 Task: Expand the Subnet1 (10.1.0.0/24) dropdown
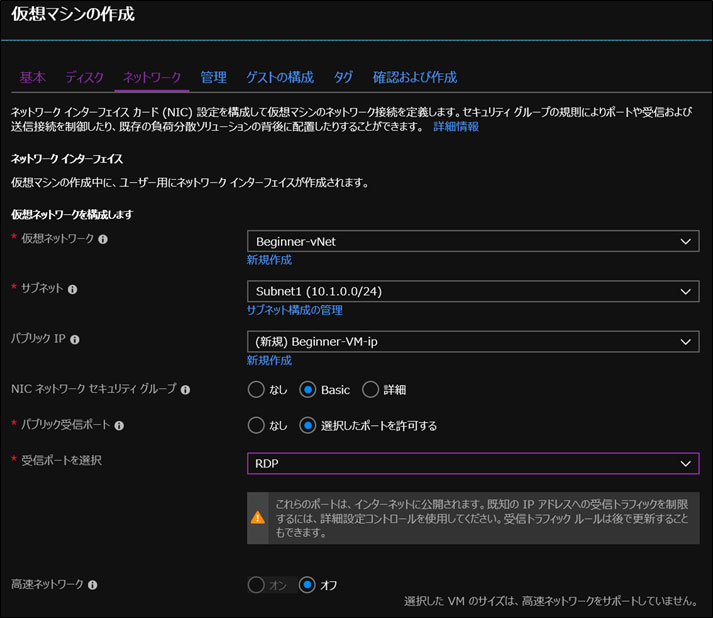[x=472, y=291]
